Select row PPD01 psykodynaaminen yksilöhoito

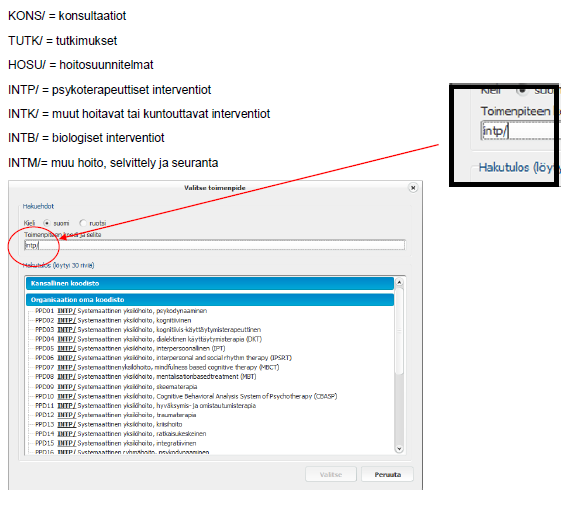[x=121, y=311]
